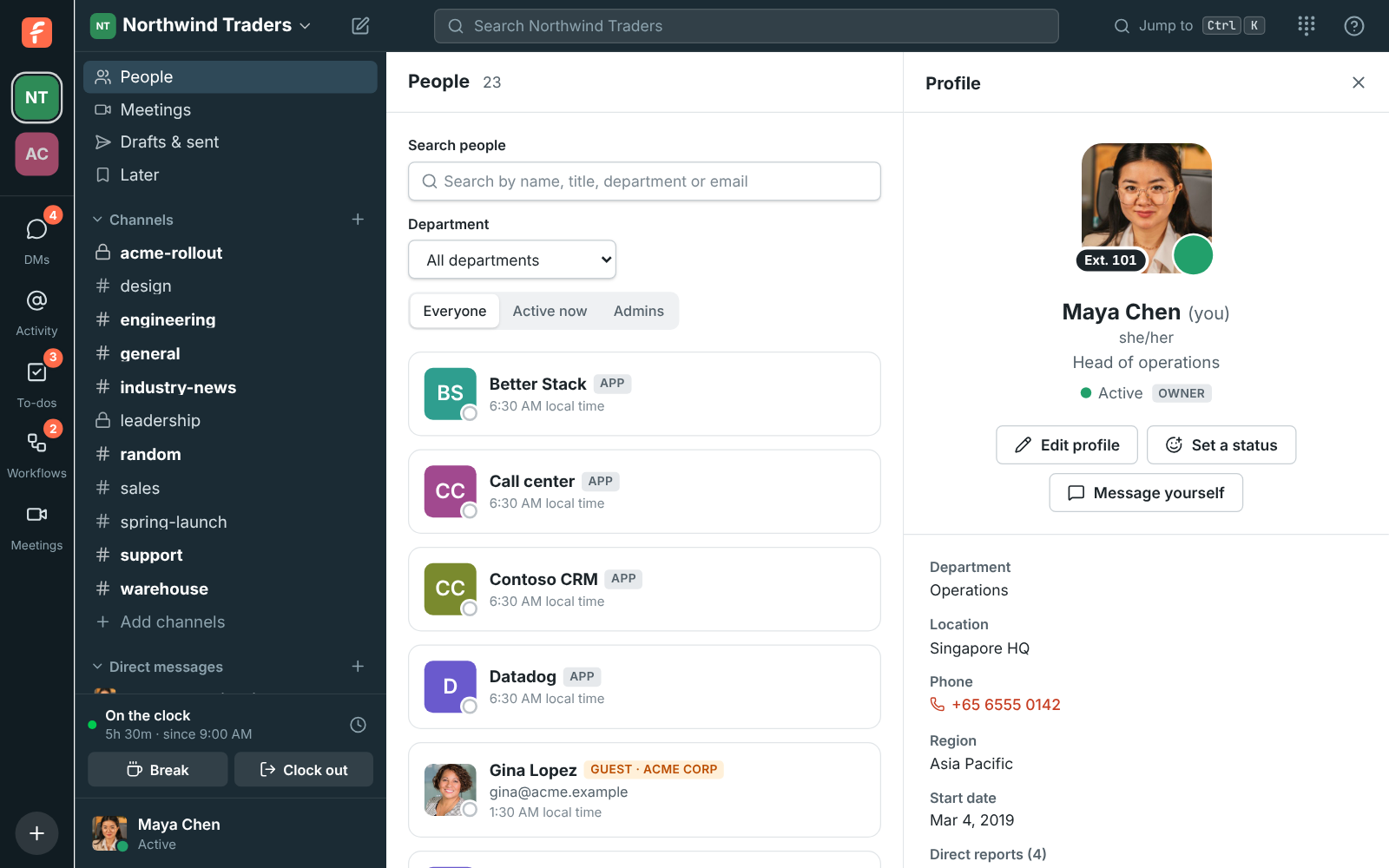The height and width of the screenshot is (868, 1389).
Task: Start a new direct message with plus icon
Action: (x=358, y=667)
